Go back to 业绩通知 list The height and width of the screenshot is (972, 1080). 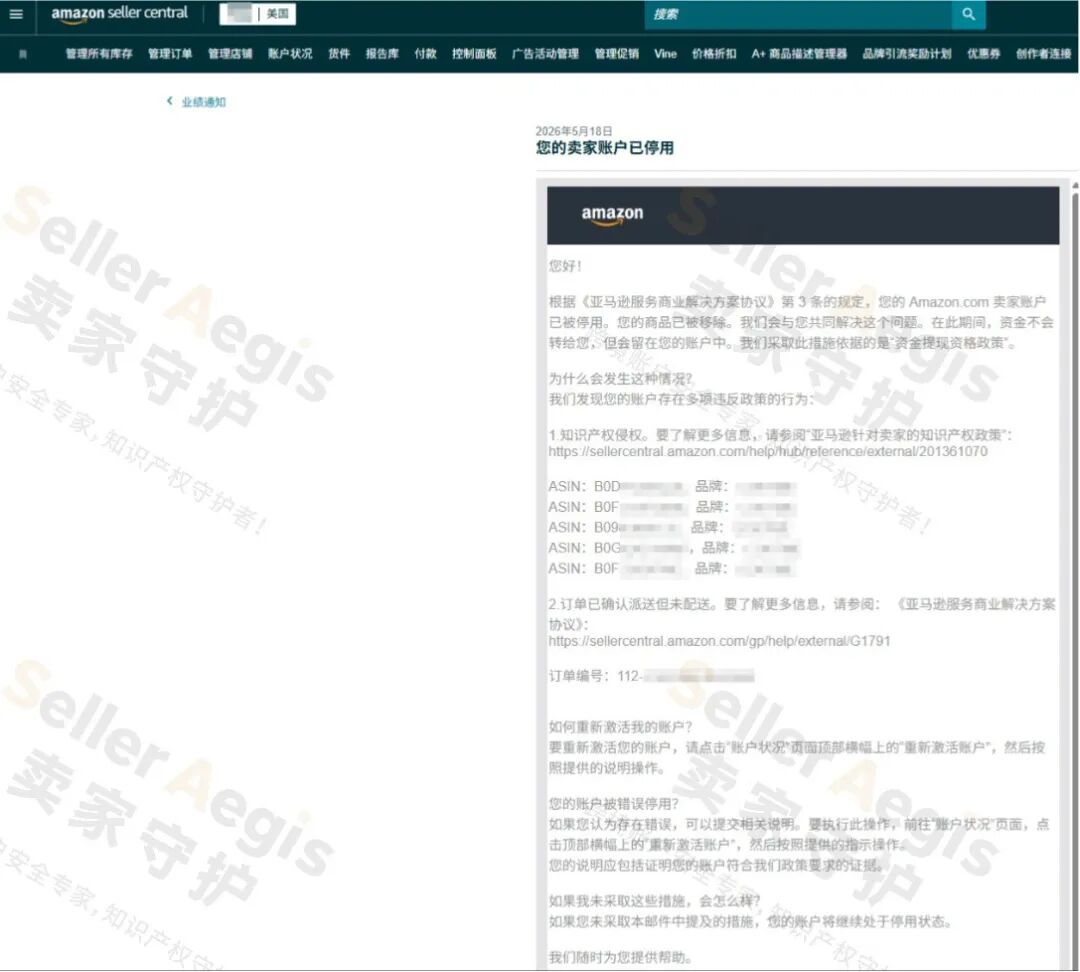click(x=204, y=102)
